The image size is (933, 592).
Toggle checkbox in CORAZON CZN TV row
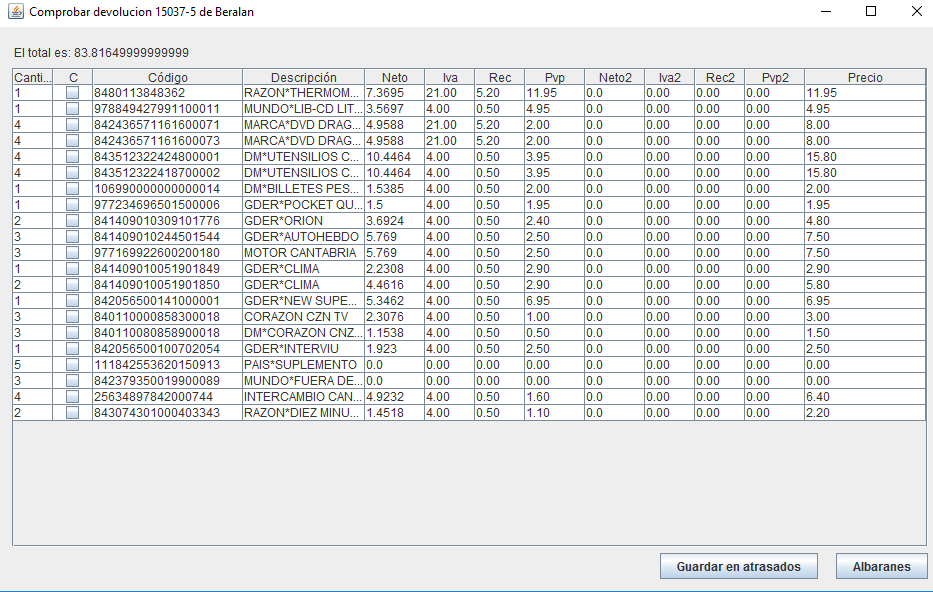tap(72, 317)
